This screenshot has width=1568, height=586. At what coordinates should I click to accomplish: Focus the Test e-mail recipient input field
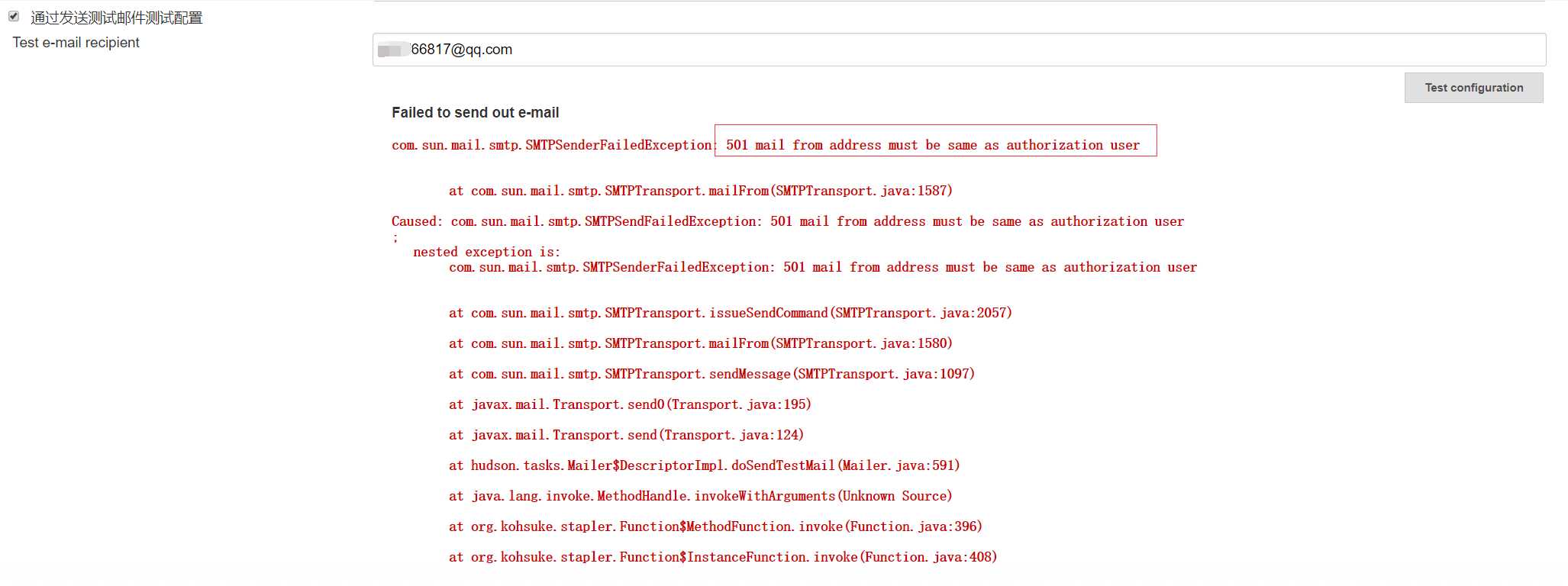pos(959,50)
